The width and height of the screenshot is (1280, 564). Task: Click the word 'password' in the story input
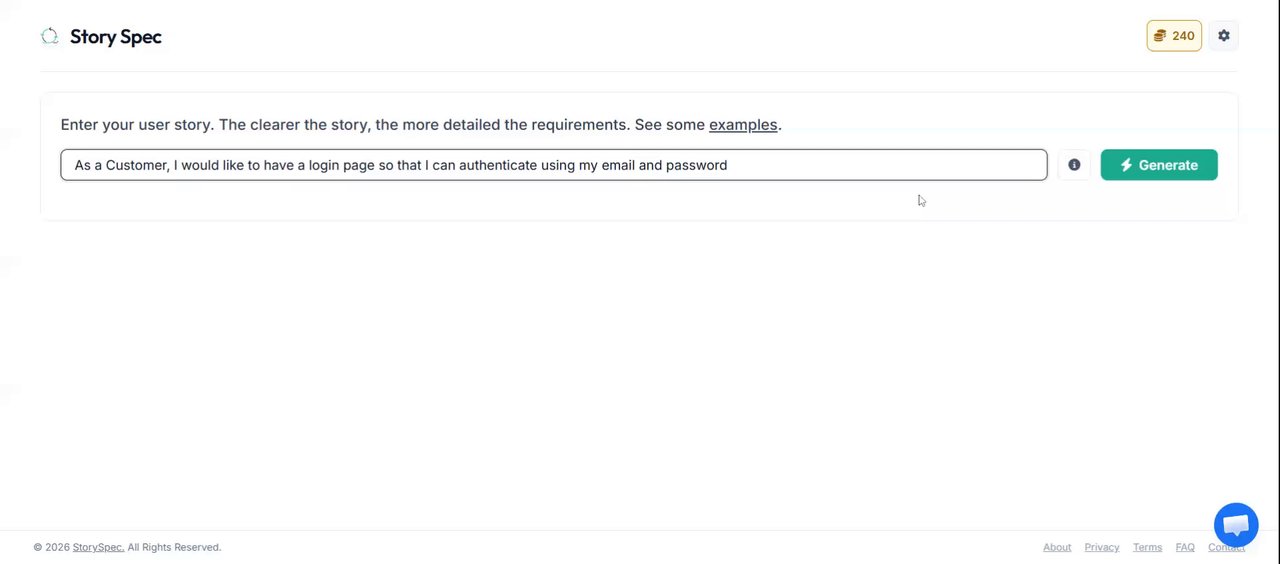coord(696,165)
